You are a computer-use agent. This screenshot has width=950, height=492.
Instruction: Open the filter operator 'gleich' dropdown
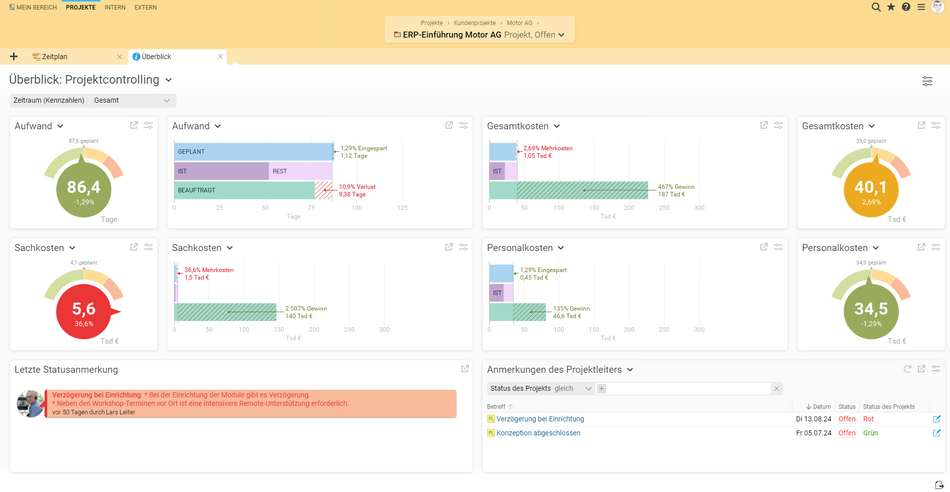coord(574,388)
